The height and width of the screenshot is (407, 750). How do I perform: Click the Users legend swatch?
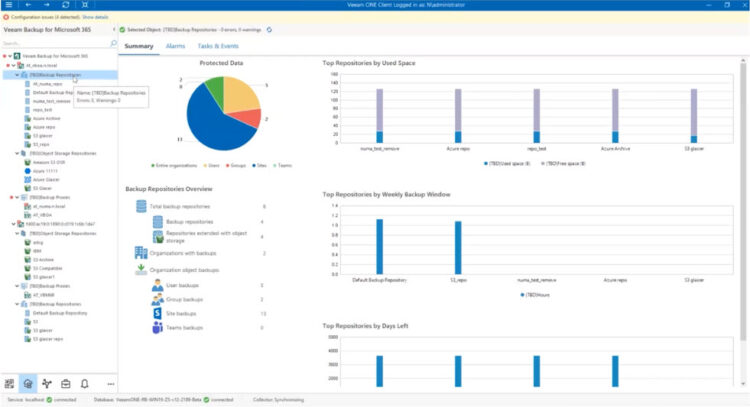tap(206, 165)
